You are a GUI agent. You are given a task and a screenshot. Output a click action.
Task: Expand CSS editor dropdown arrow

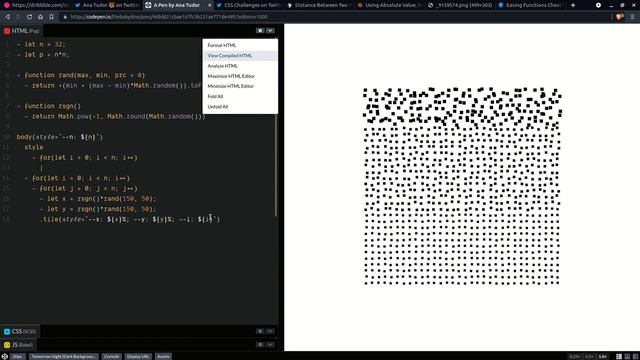[x=270, y=331]
